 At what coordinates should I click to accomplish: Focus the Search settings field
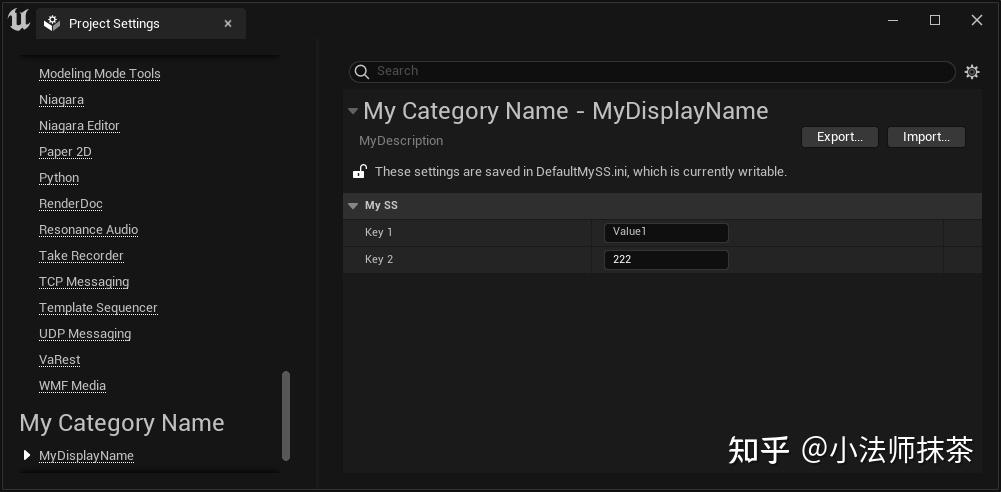pyautogui.click(x=660, y=71)
